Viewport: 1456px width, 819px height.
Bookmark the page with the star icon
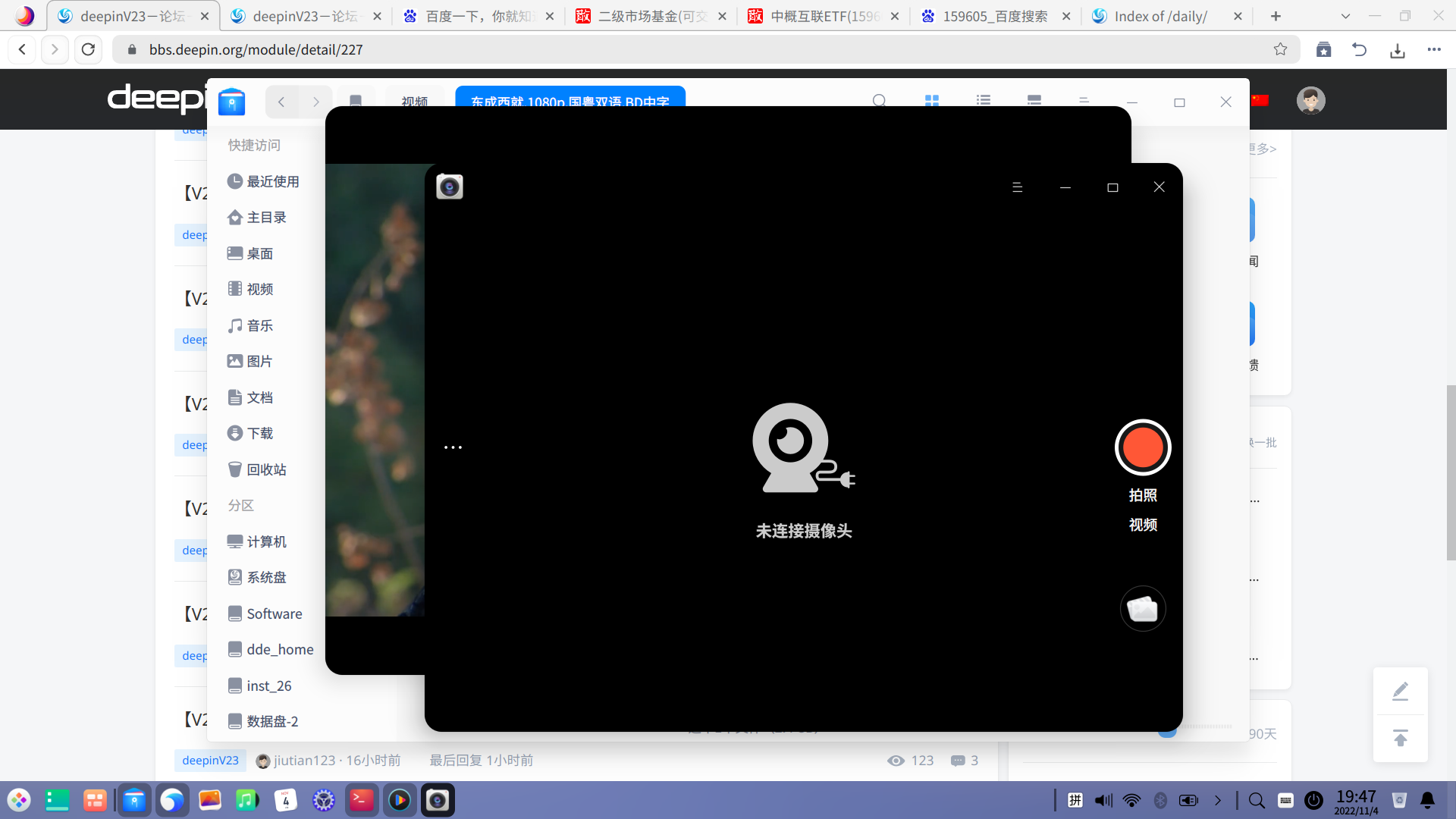[x=1280, y=49]
